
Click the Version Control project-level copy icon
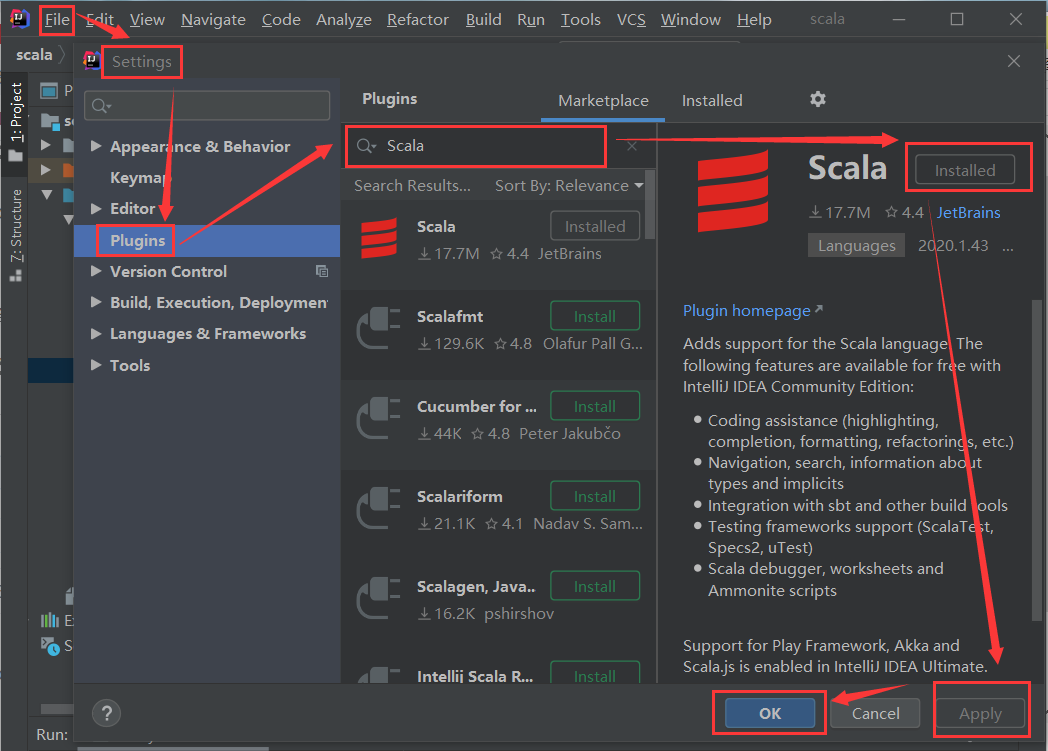pos(321,271)
